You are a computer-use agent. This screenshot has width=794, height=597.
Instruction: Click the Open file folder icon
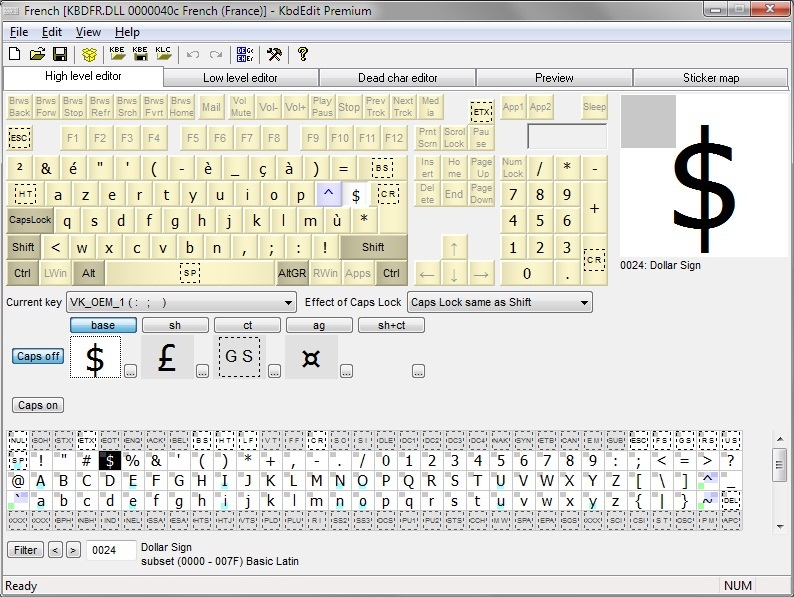[38, 54]
